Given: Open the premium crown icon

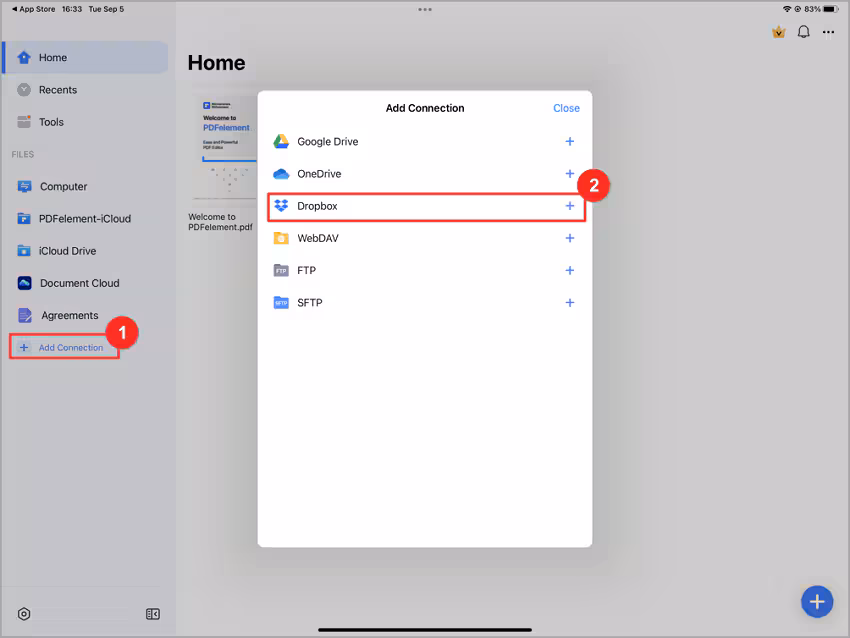Looking at the screenshot, I should click(x=778, y=33).
